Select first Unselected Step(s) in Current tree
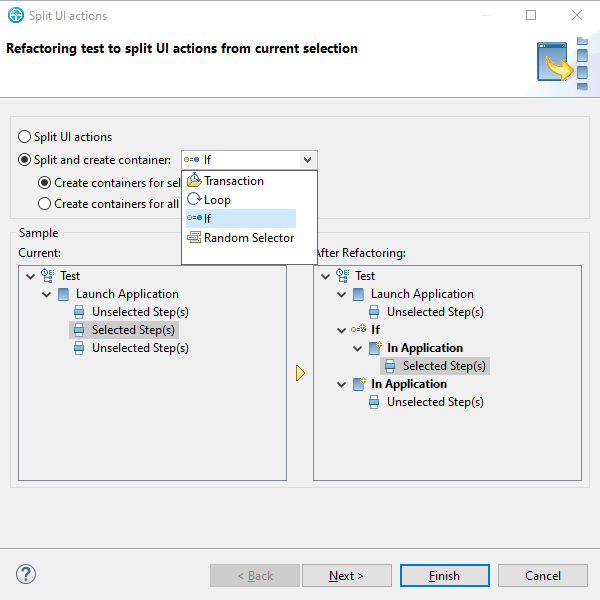 point(140,312)
